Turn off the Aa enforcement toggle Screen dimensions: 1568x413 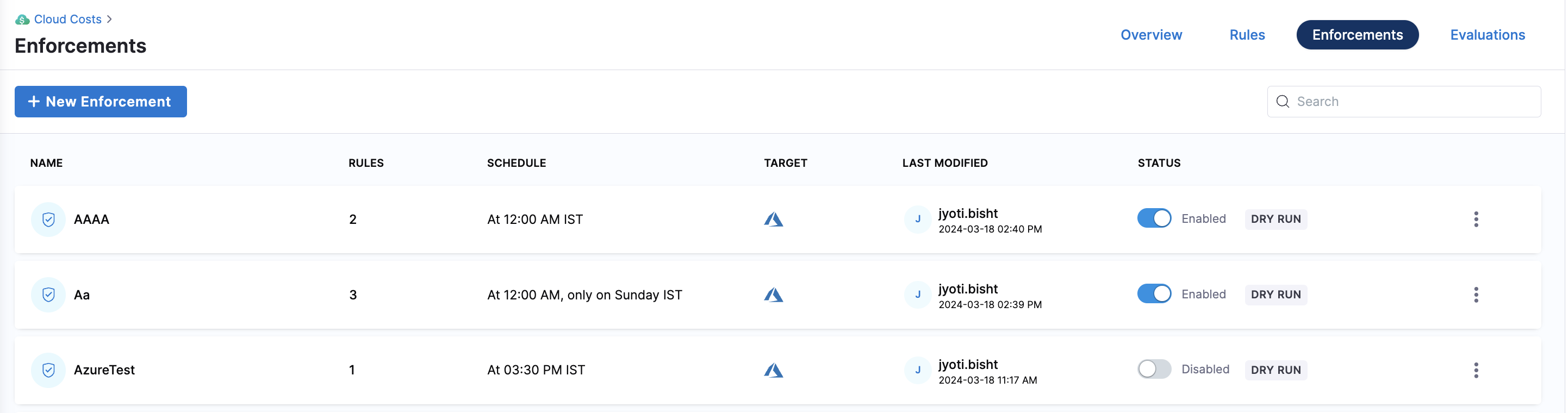[1154, 294]
